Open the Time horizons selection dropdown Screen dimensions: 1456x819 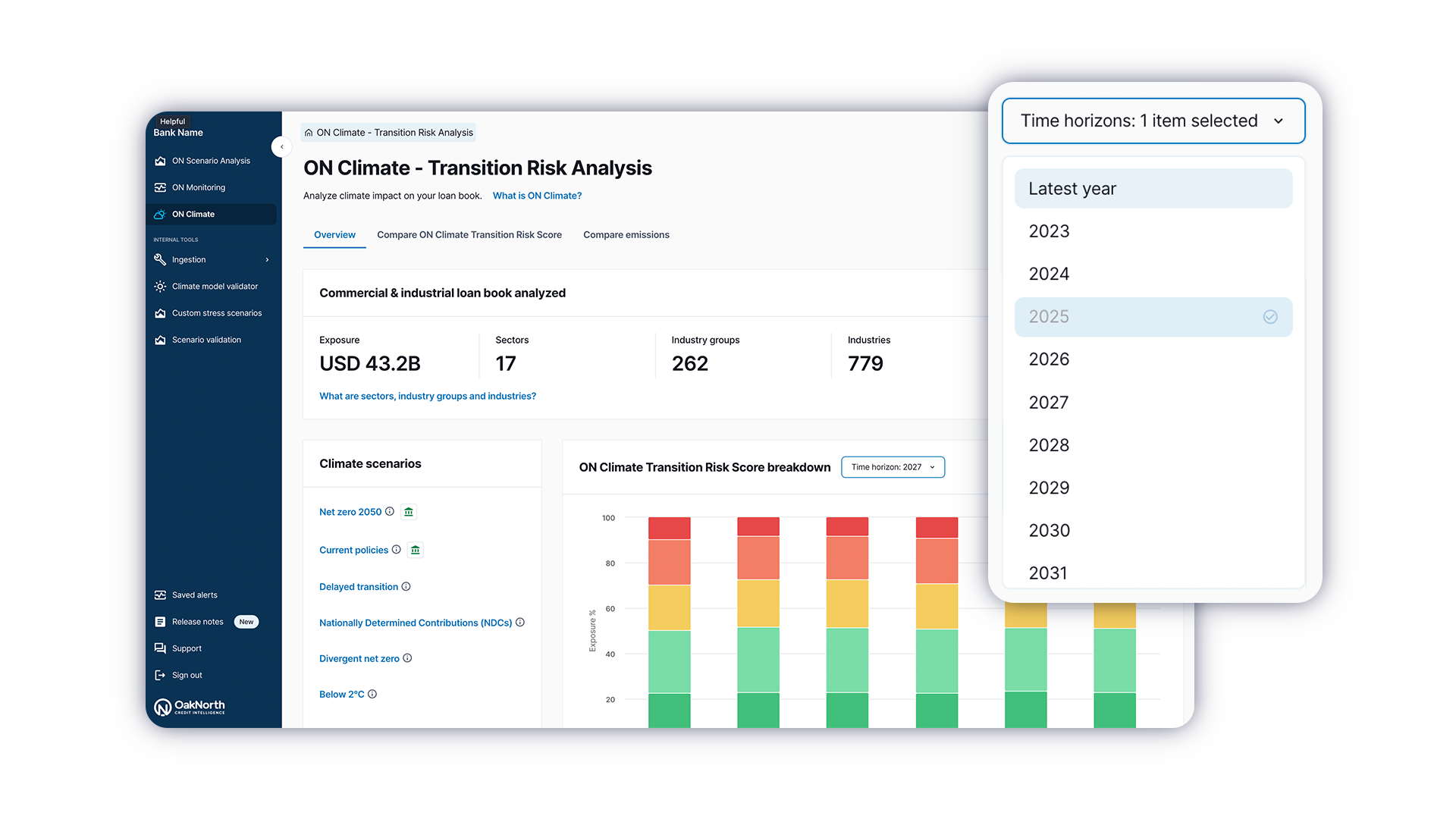[x=1153, y=121]
